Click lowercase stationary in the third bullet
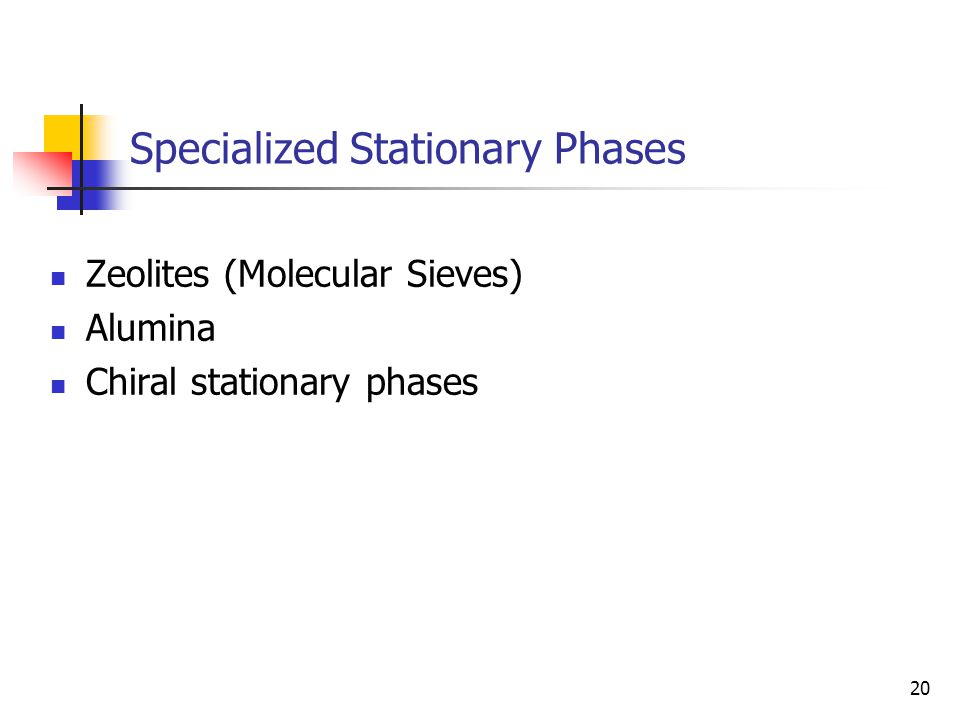The image size is (960, 720). click(270, 384)
